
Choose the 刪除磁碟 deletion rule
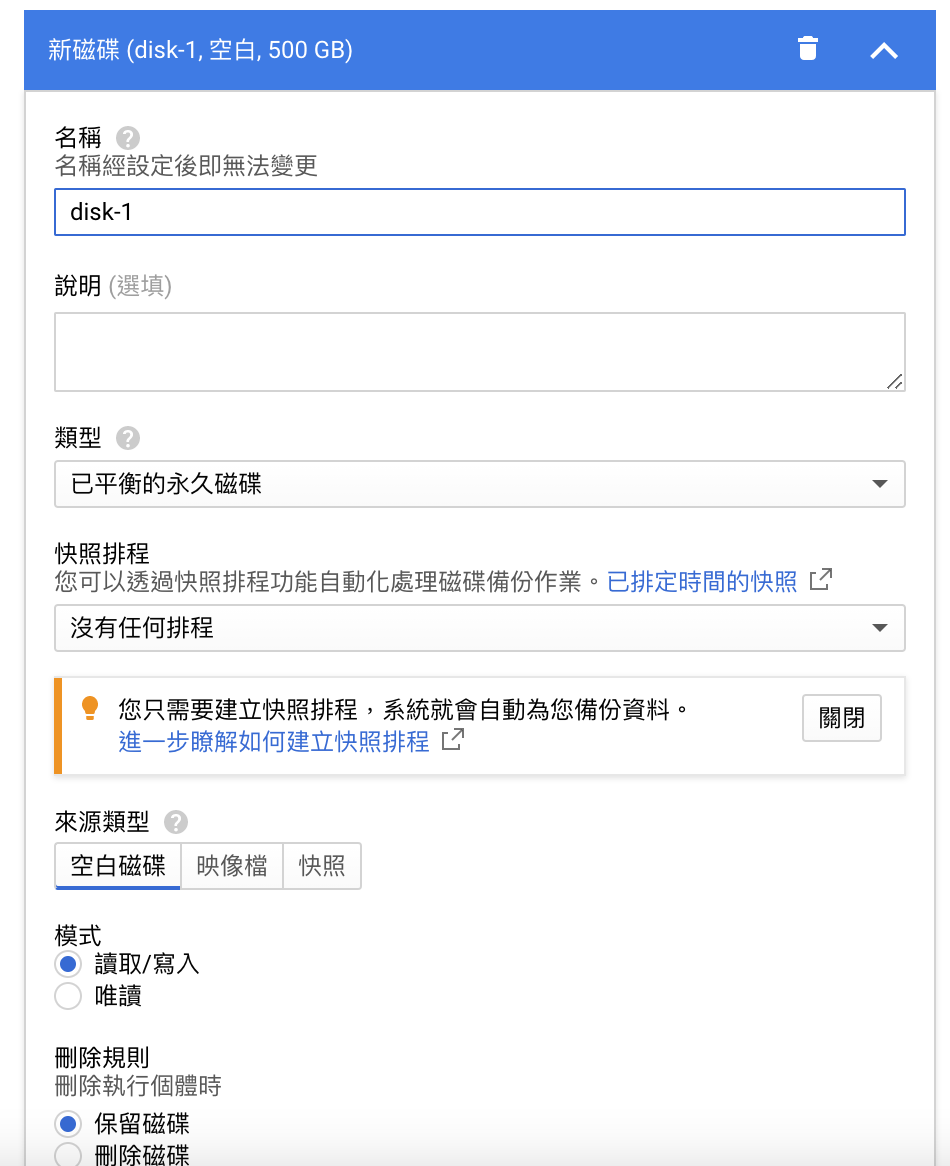(x=68, y=1155)
